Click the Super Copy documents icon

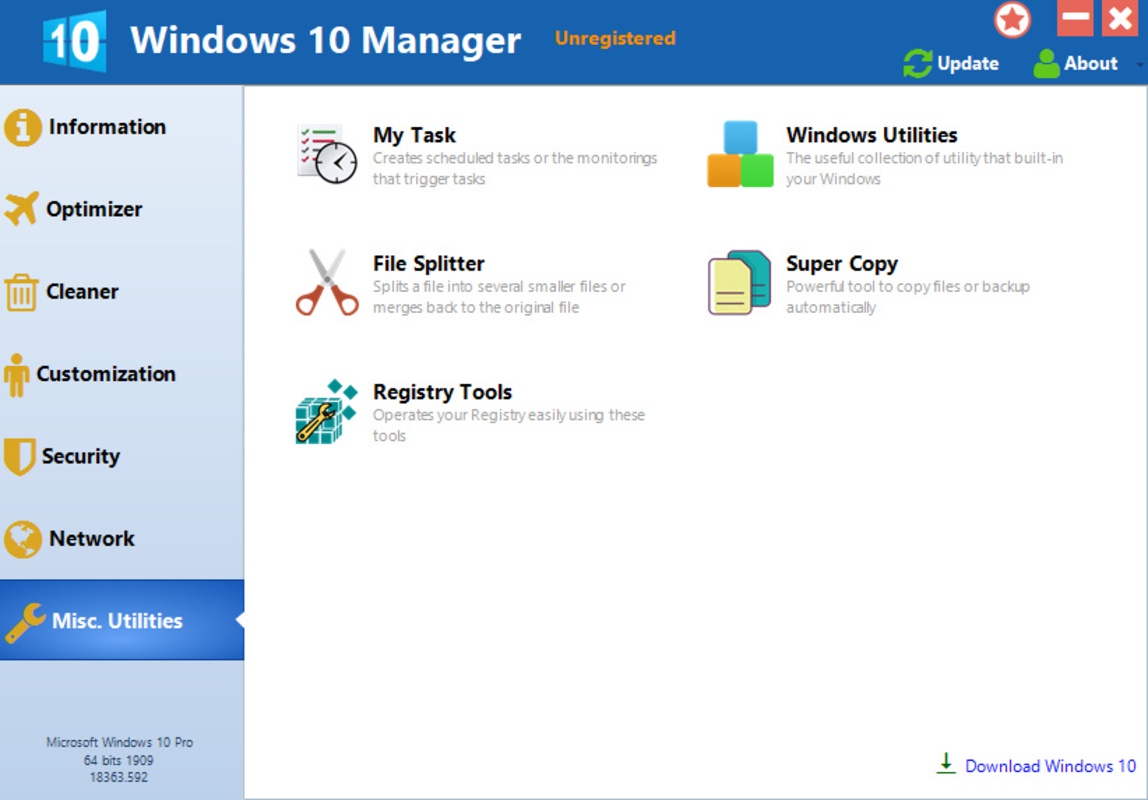(x=740, y=283)
